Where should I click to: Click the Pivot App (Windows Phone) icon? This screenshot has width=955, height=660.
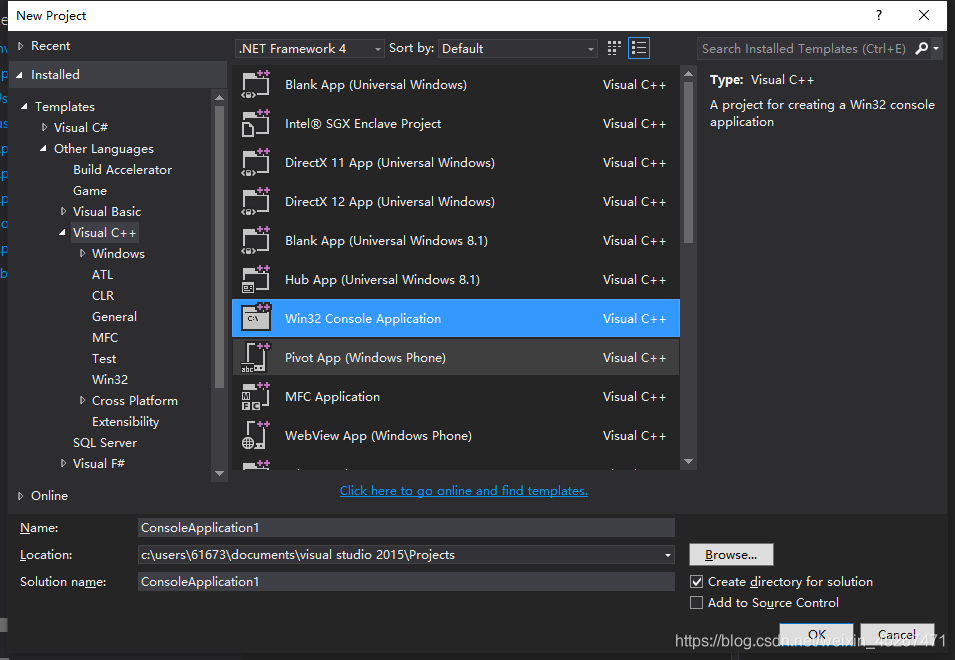pyautogui.click(x=256, y=357)
